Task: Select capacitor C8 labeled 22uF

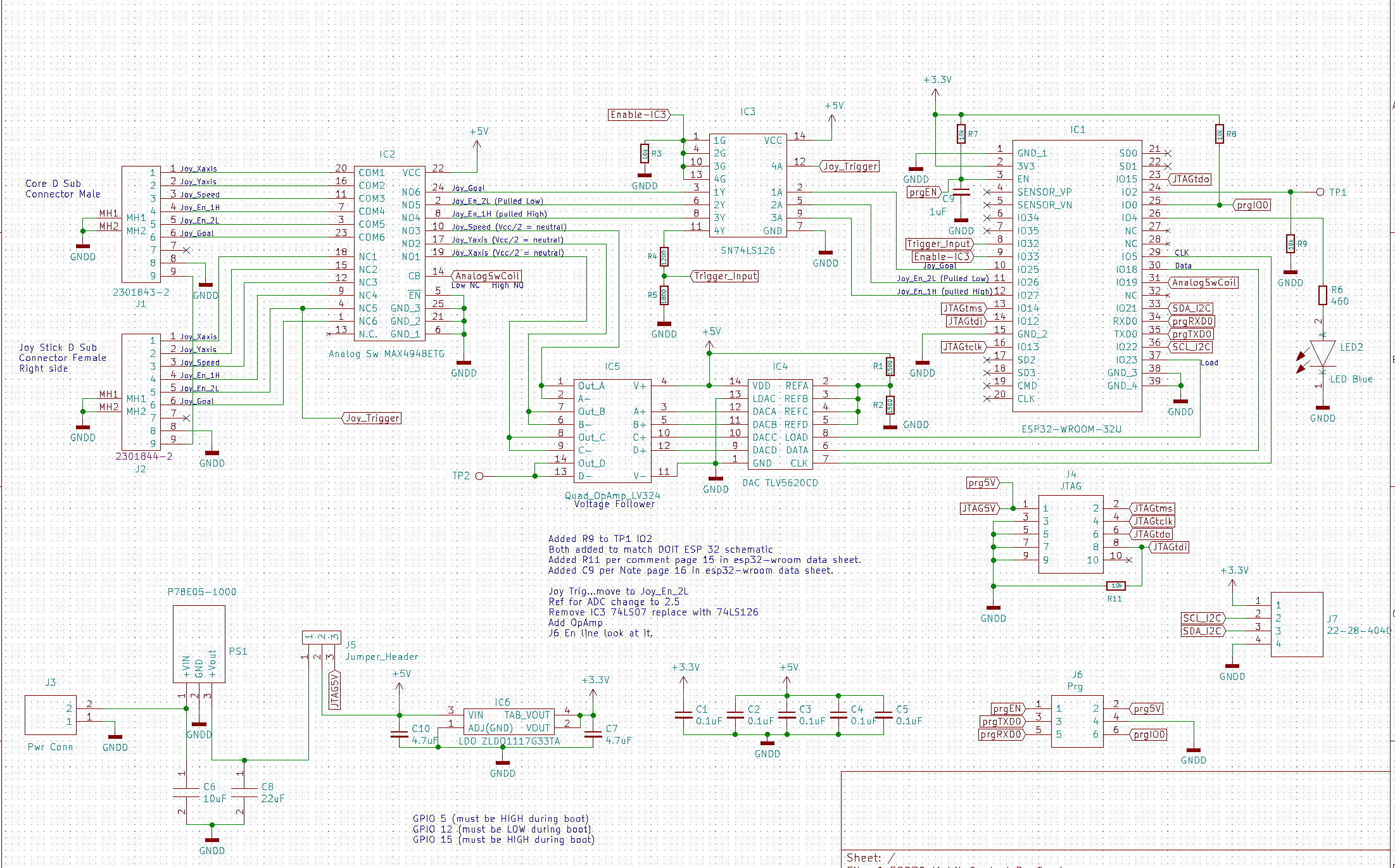Action: click(244, 791)
